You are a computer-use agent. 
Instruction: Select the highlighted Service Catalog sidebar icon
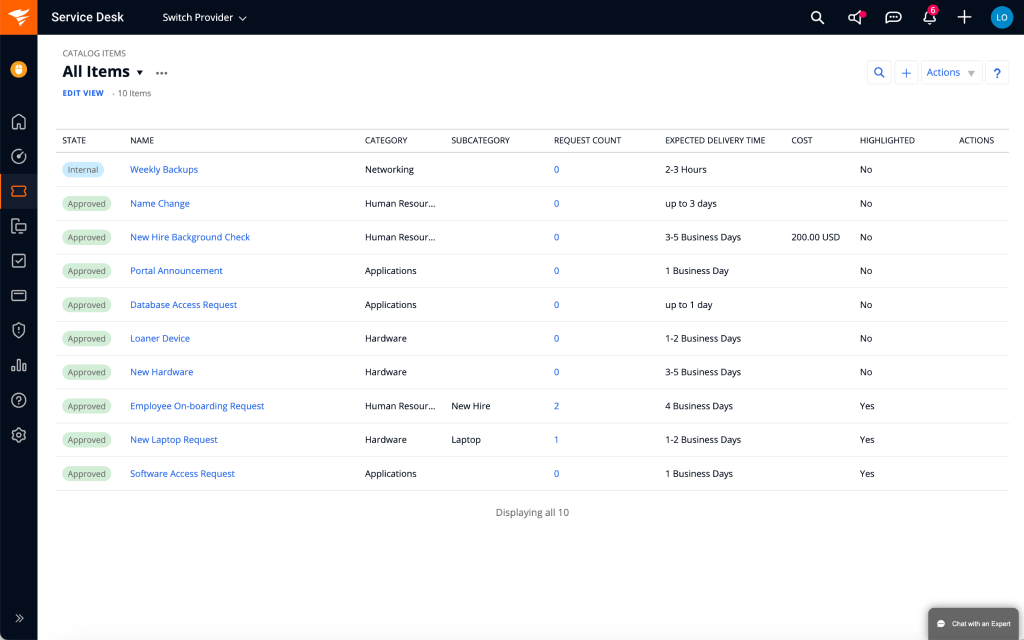click(18, 191)
